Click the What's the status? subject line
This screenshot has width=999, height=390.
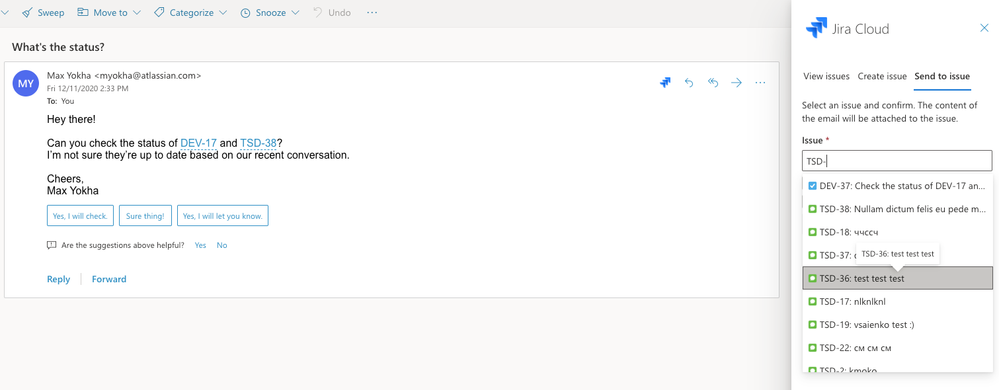58,47
